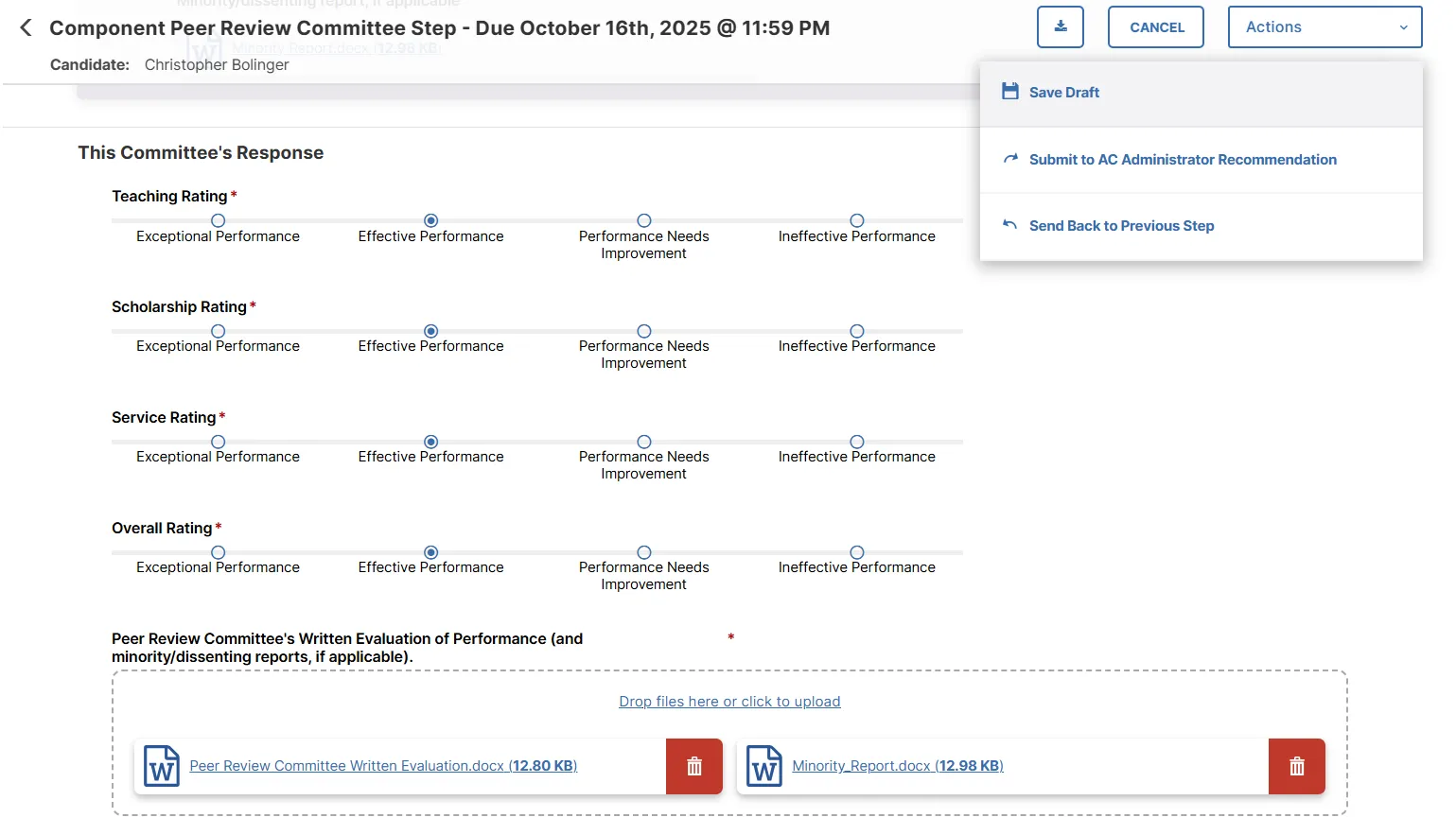Click the trash icon for the Written Evaluation file
Image resolution: width=1456 pixels, height=835 pixels.
[693, 766]
